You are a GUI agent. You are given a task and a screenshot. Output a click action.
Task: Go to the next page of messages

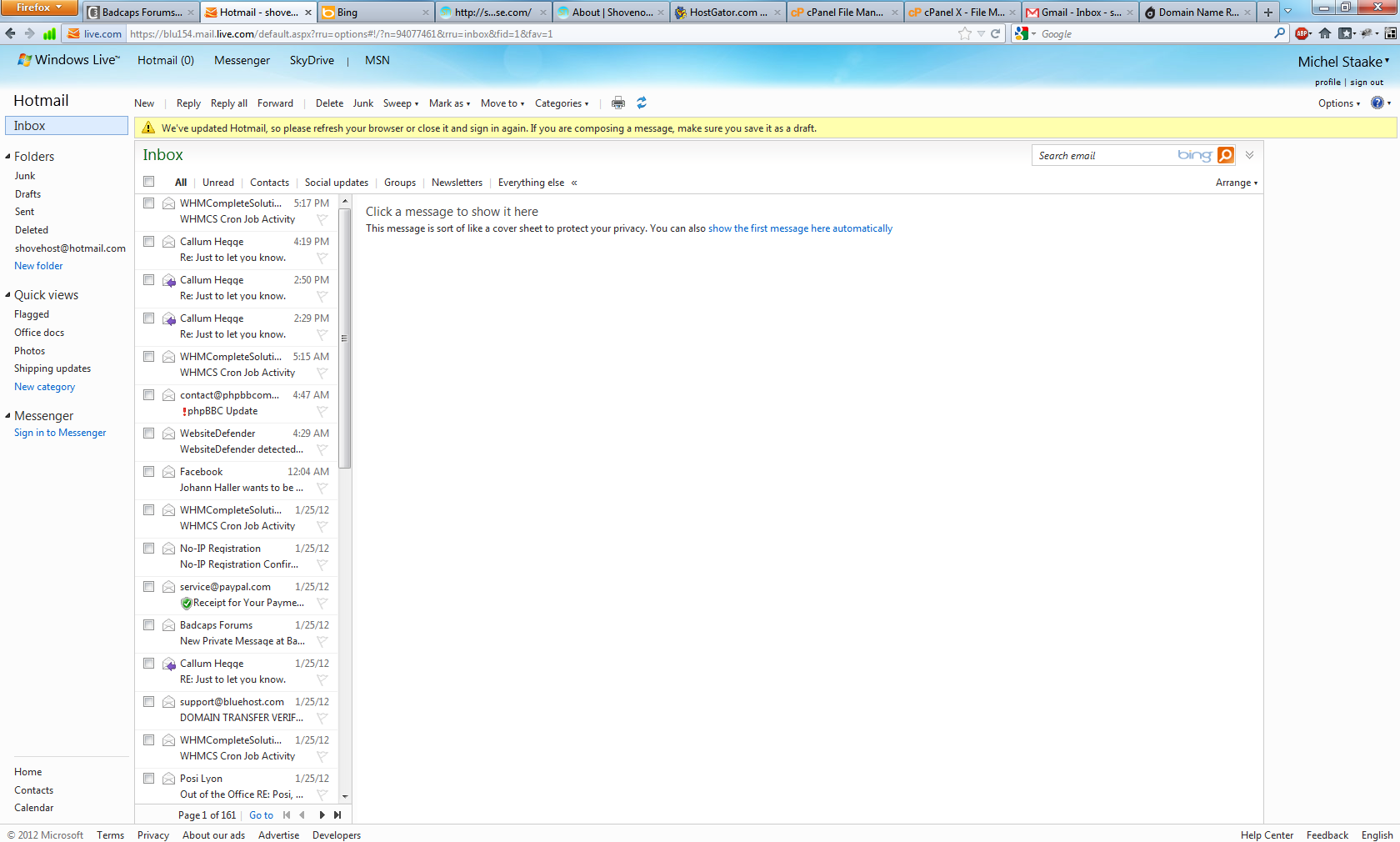point(322,815)
